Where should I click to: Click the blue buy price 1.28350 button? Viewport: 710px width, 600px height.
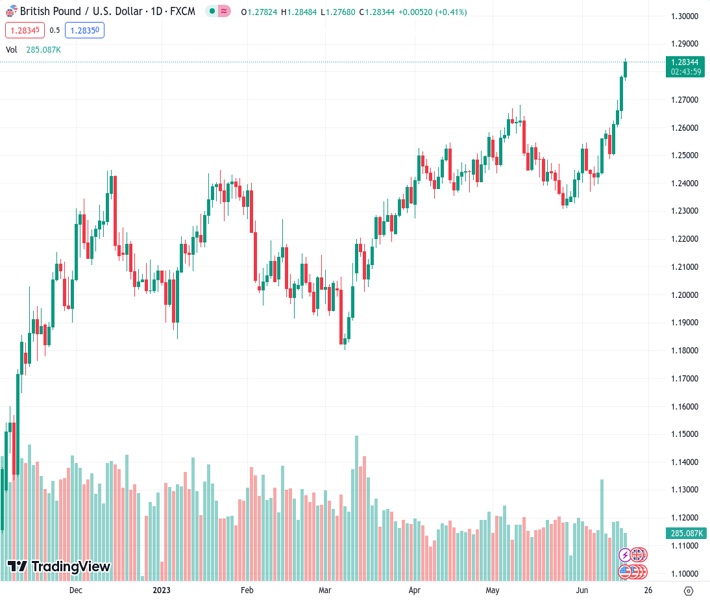click(85, 30)
